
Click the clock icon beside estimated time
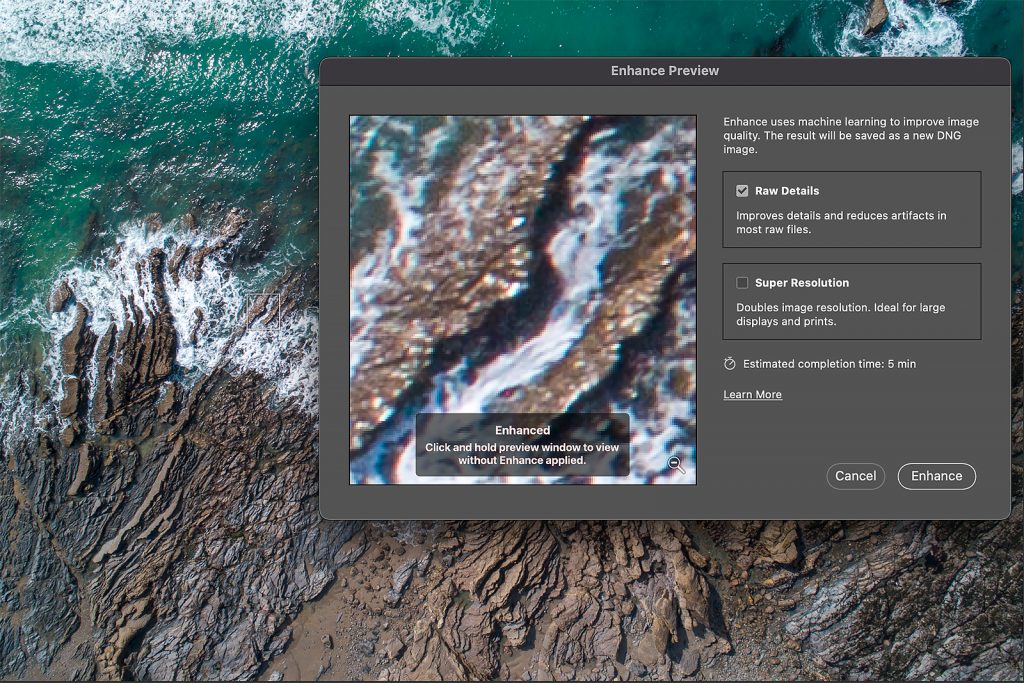(731, 363)
